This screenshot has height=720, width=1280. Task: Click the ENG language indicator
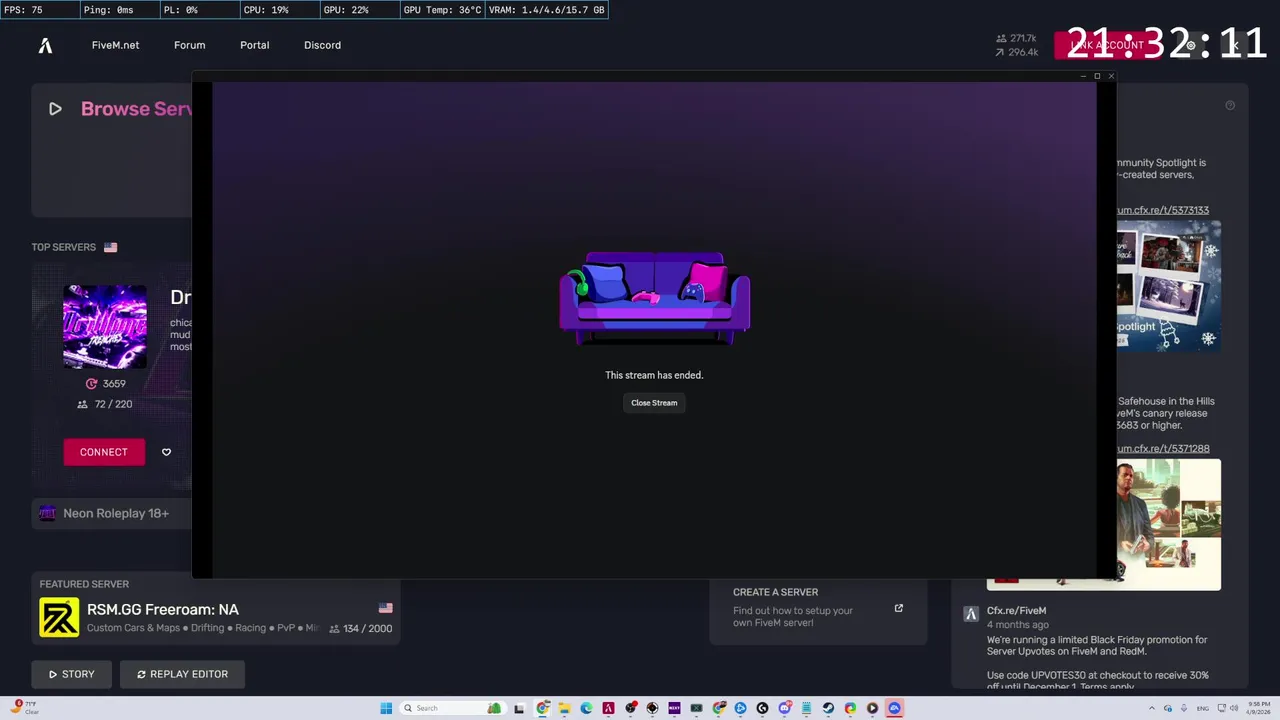tap(1203, 708)
